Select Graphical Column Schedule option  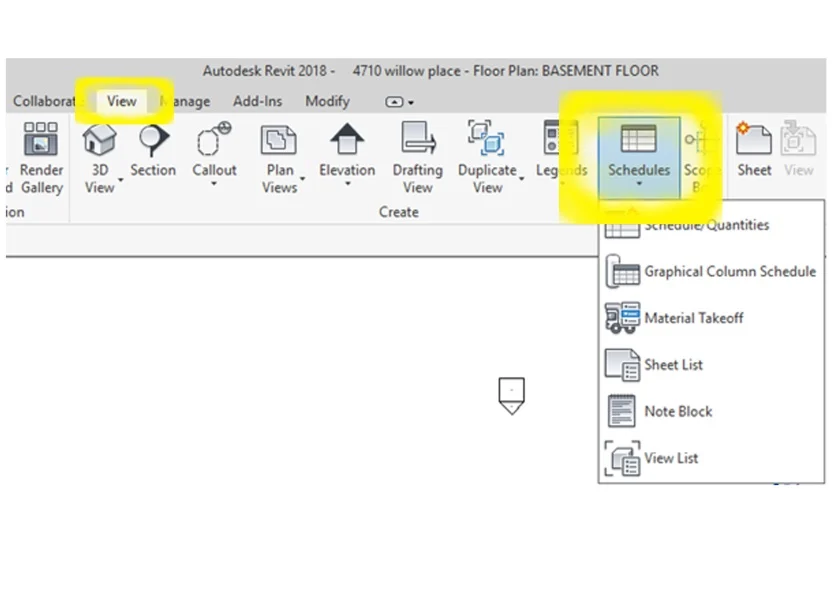730,271
